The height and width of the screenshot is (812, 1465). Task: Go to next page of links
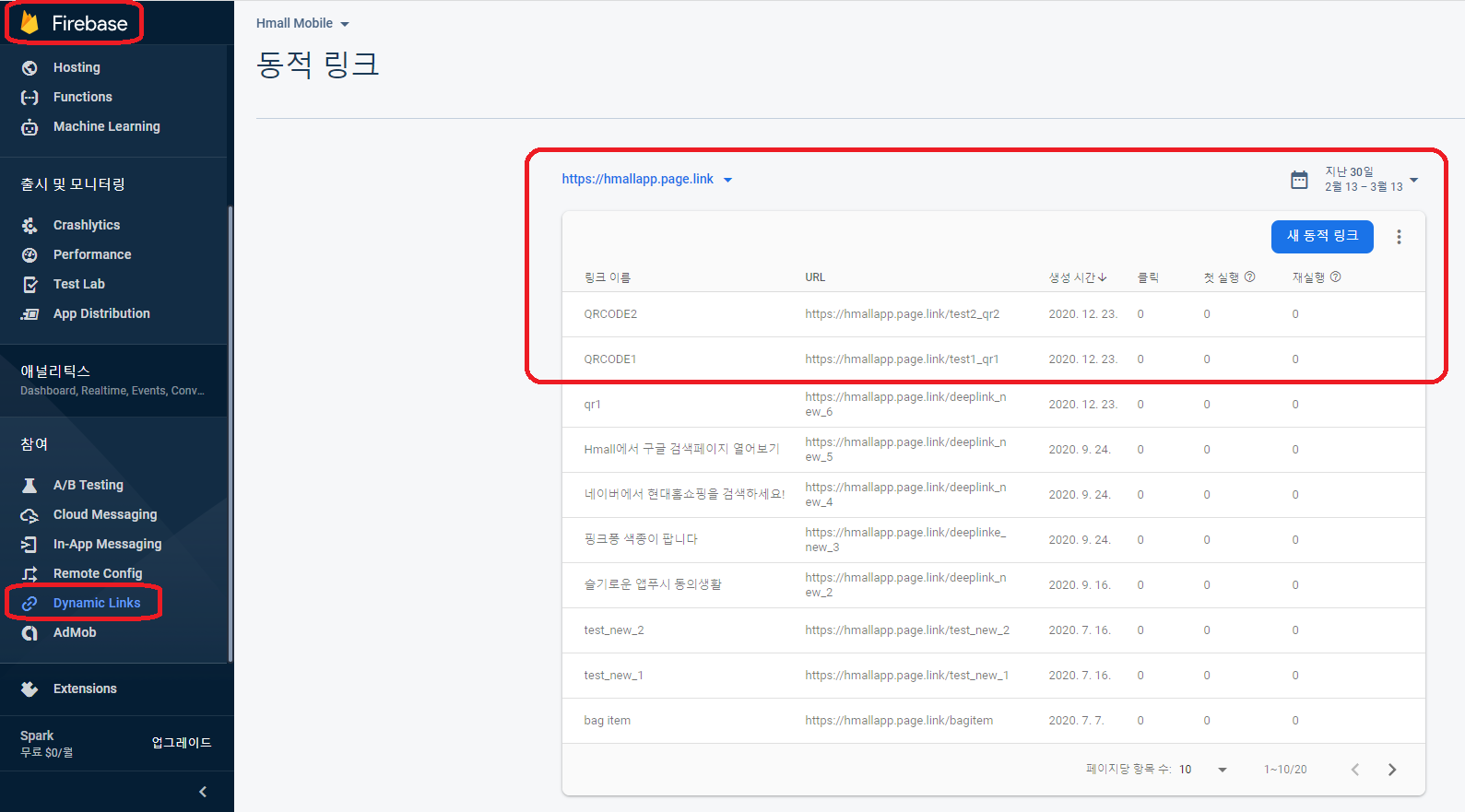[x=1392, y=770]
